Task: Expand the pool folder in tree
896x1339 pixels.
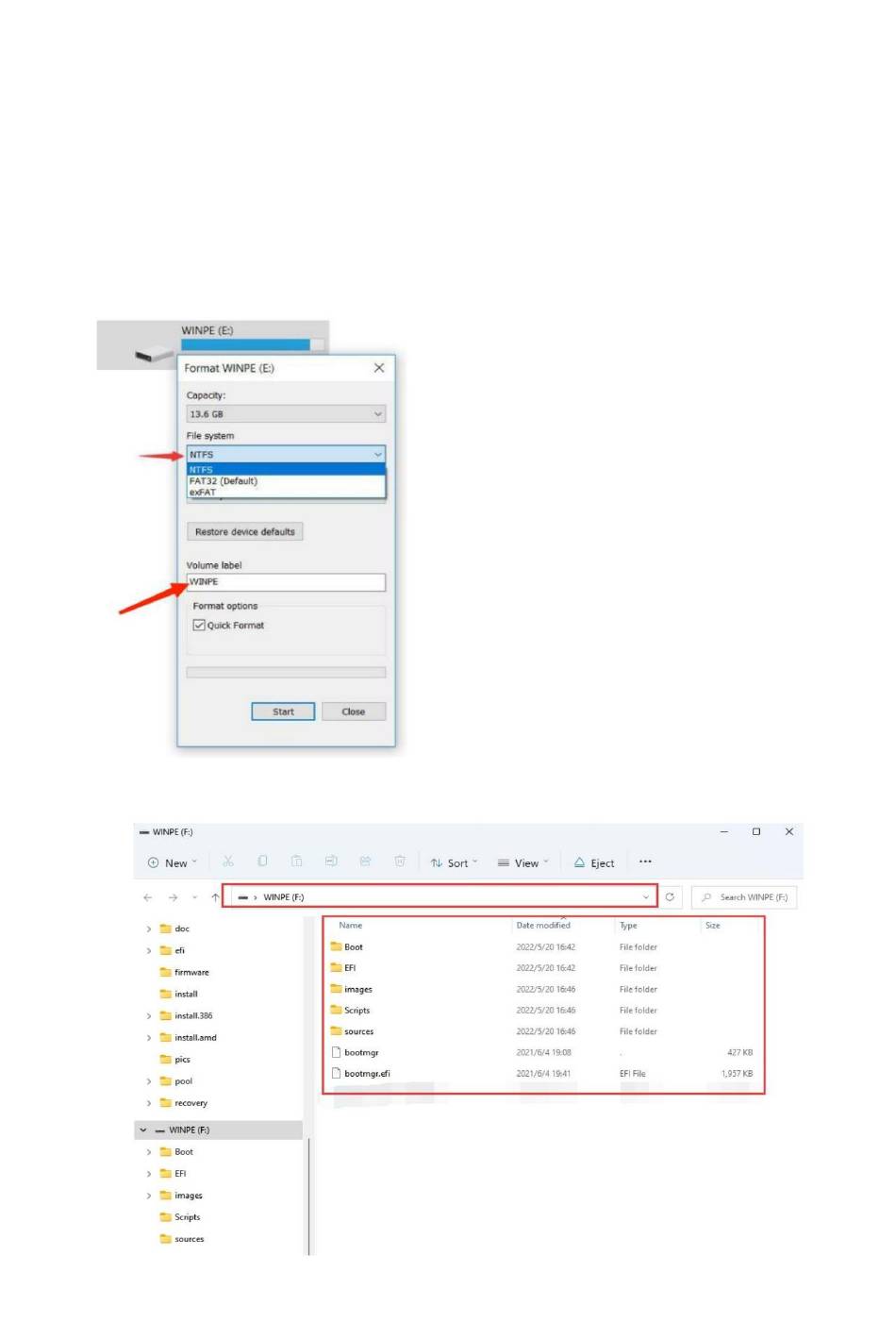Action: [148, 1081]
